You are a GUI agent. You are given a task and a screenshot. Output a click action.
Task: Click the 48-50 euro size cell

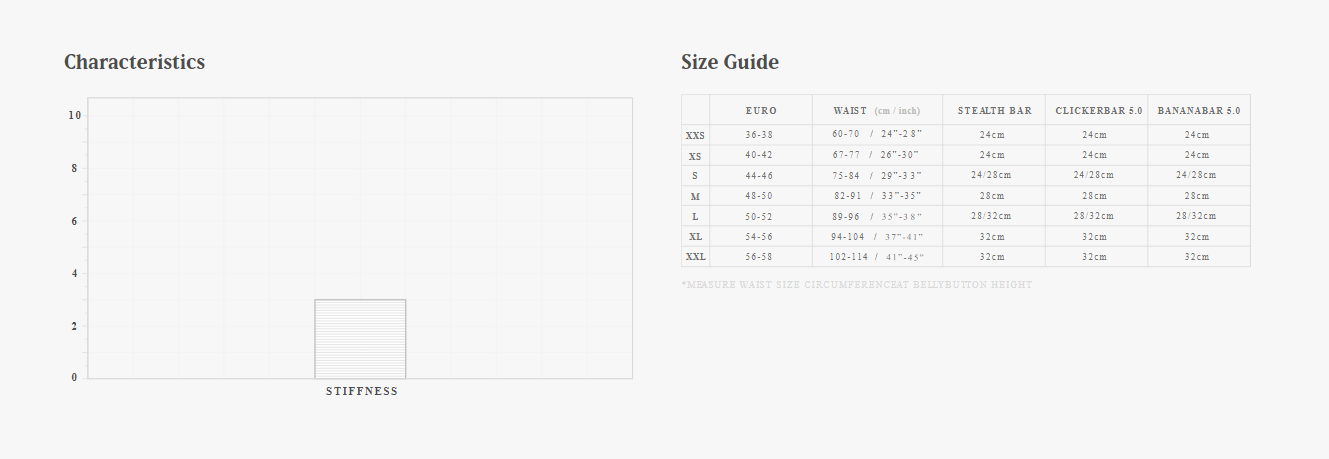click(x=759, y=196)
